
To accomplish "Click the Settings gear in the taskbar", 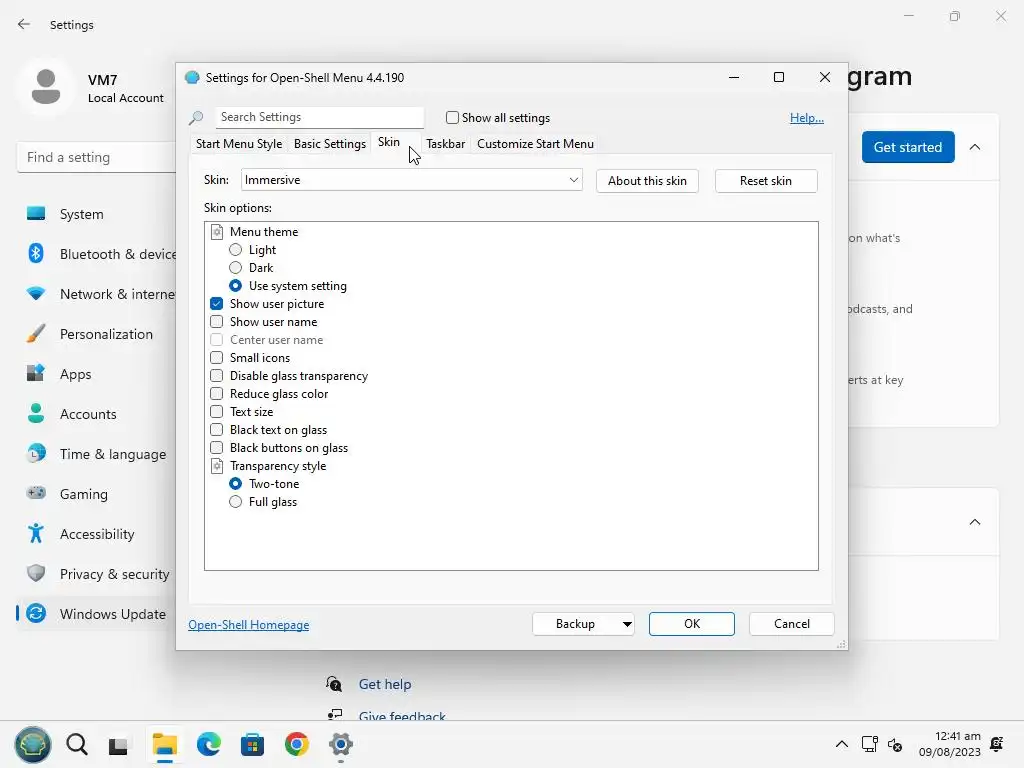I will point(341,744).
